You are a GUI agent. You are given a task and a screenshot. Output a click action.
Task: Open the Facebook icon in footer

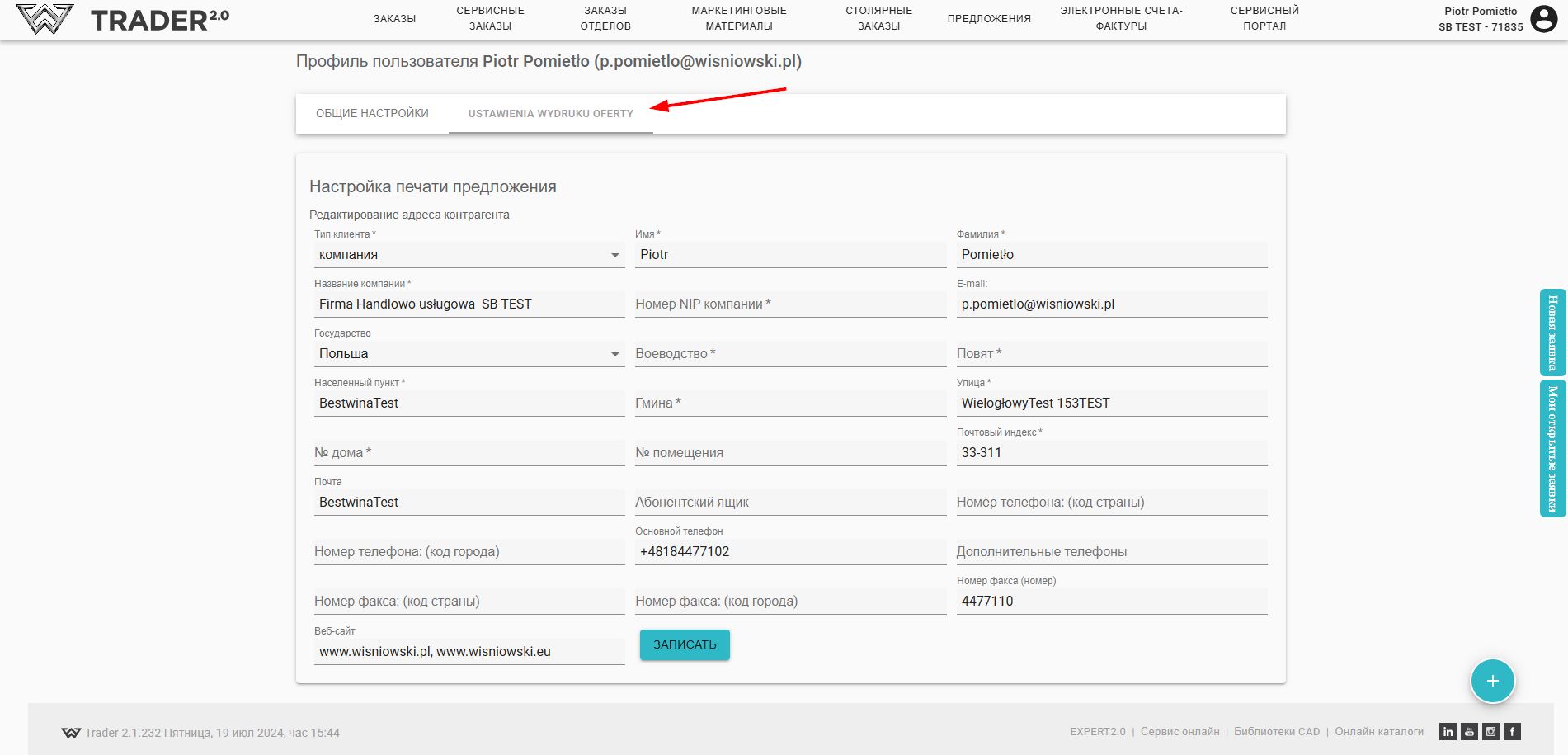coord(1512,732)
